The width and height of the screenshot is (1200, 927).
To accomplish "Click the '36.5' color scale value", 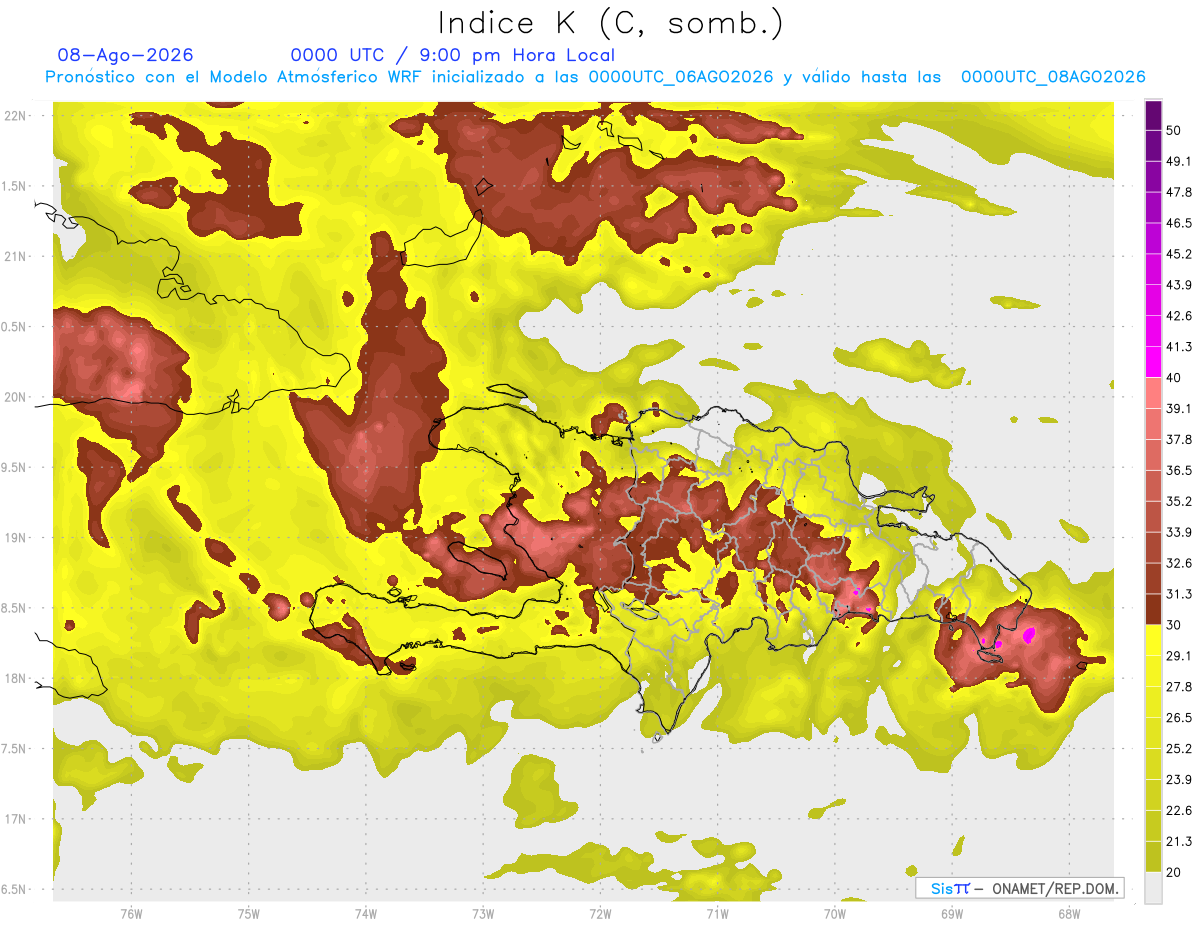I will (1179, 470).
